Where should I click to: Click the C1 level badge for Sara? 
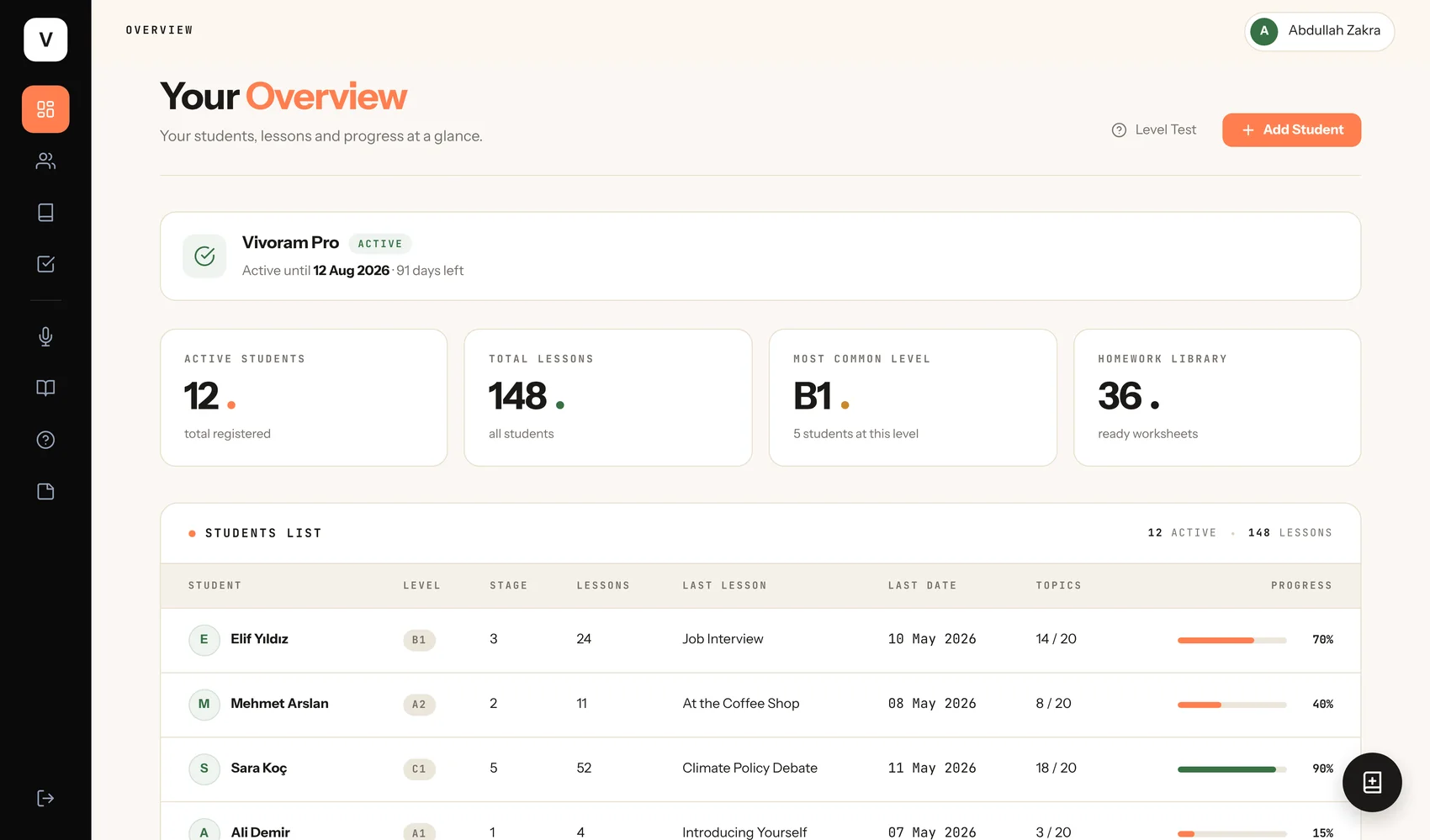[x=419, y=769]
